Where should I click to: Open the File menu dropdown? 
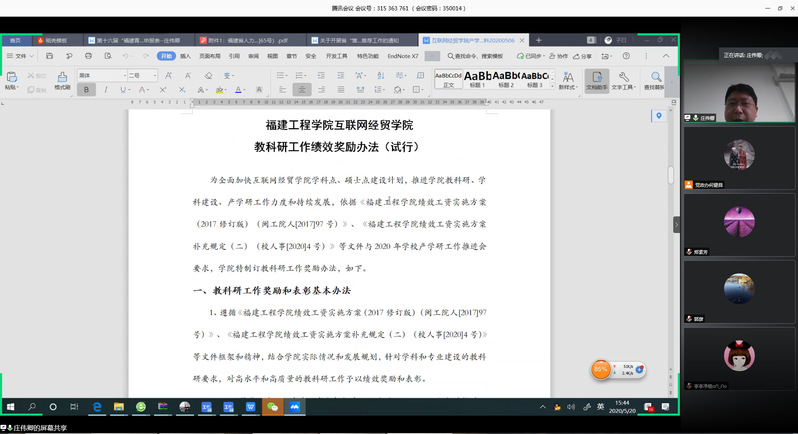click(20, 56)
